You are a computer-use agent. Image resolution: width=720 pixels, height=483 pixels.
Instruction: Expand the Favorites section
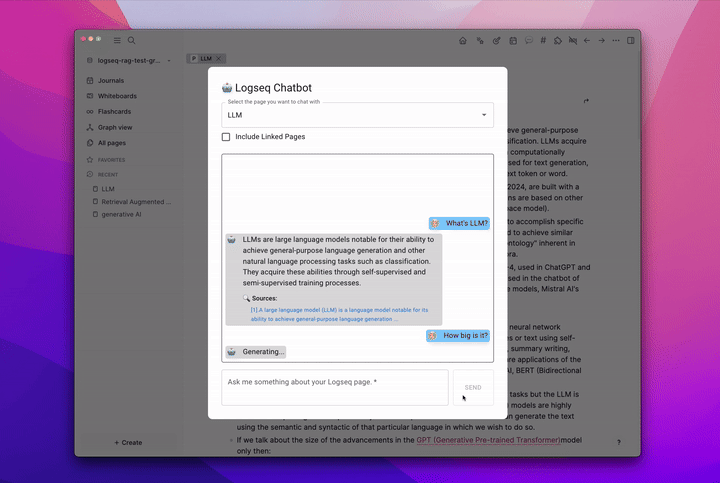point(111,160)
